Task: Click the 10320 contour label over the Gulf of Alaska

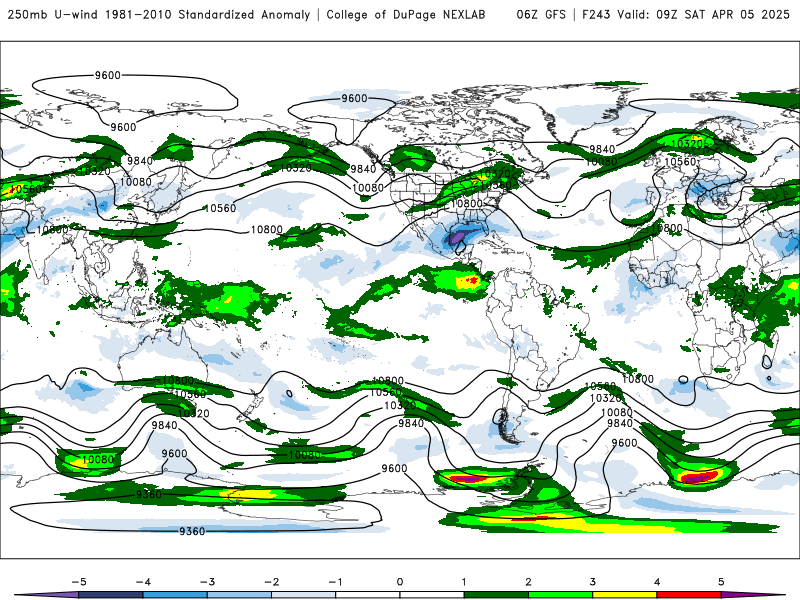Action: tap(296, 168)
